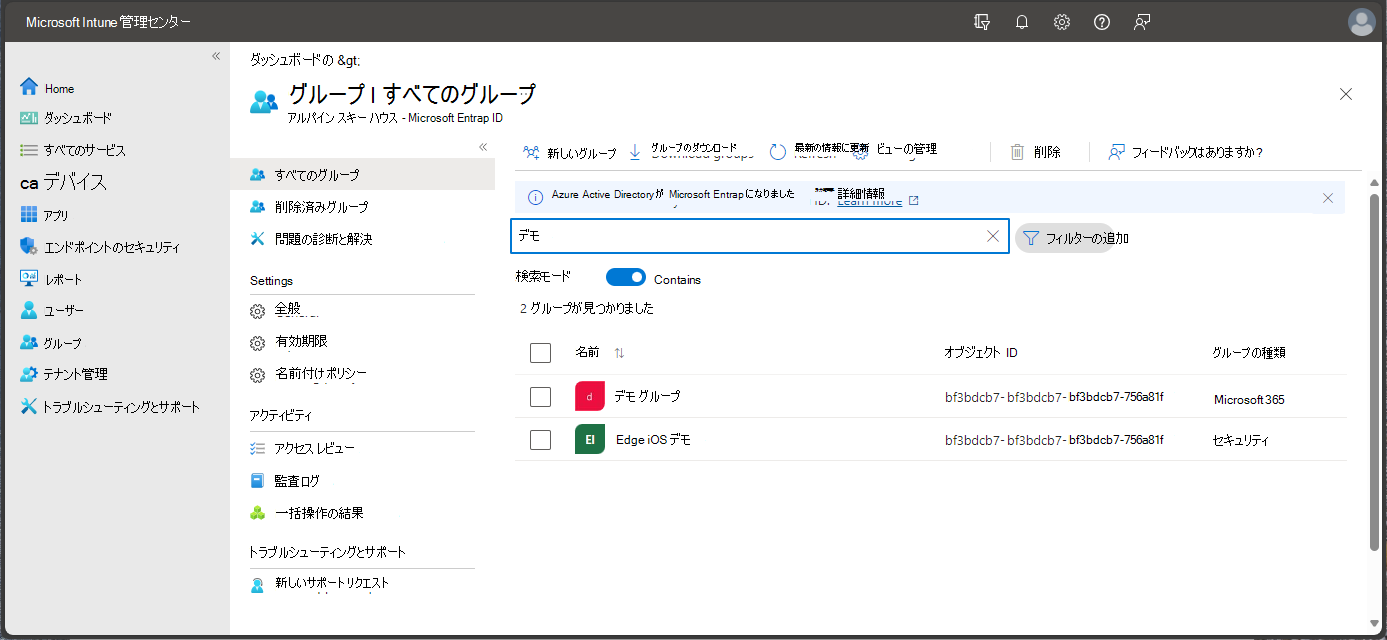
Task: Click グループのダウンロード toolbar button
Action: pyautogui.click(x=690, y=151)
